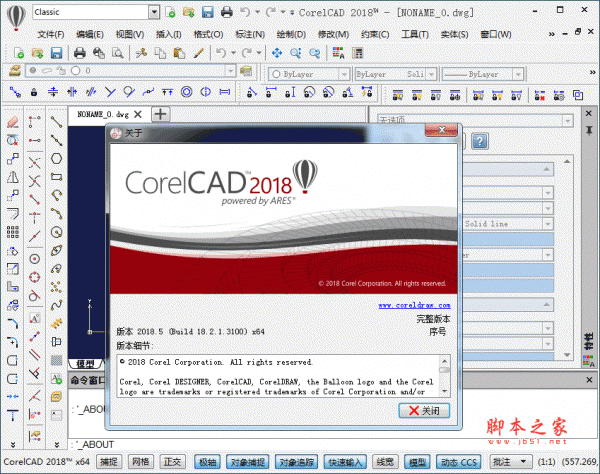Switch to the NONAME_0.dwg drawing tab

tap(103, 114)
